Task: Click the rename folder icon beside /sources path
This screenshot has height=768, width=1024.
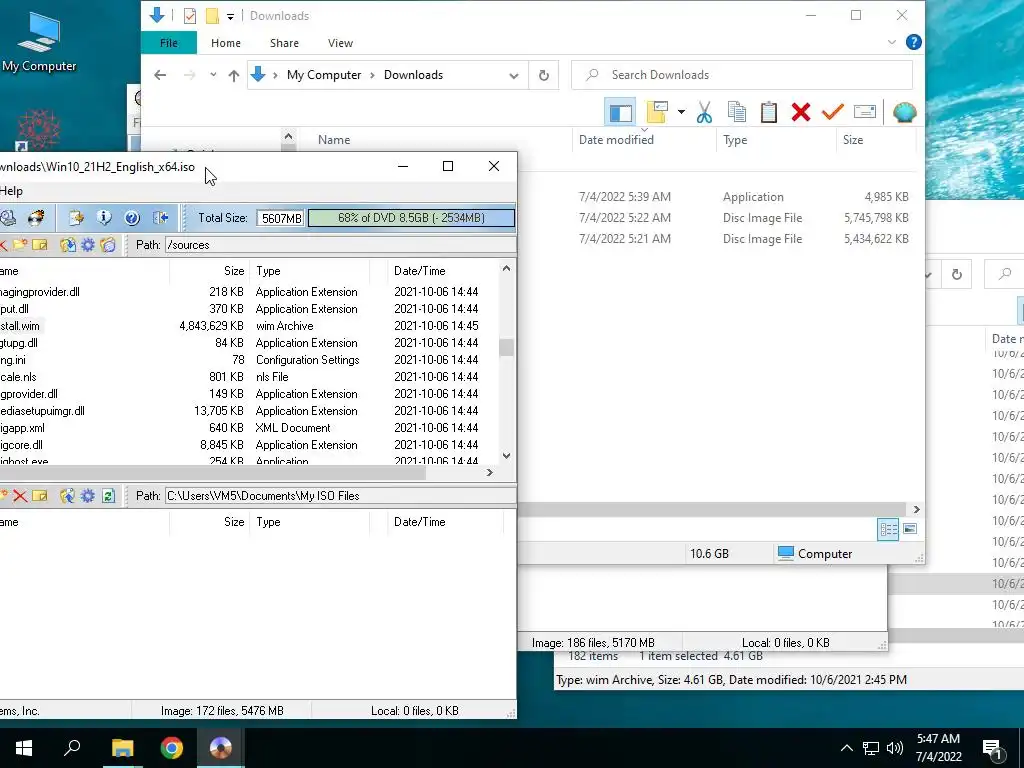Action: [x=40, y=245]
